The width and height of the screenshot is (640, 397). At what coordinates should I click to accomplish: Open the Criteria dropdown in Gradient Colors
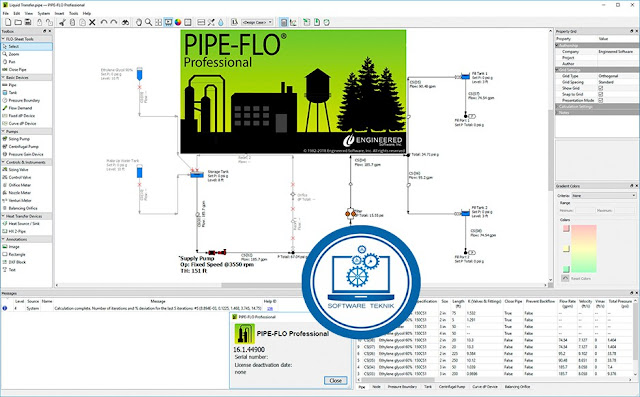604,195
